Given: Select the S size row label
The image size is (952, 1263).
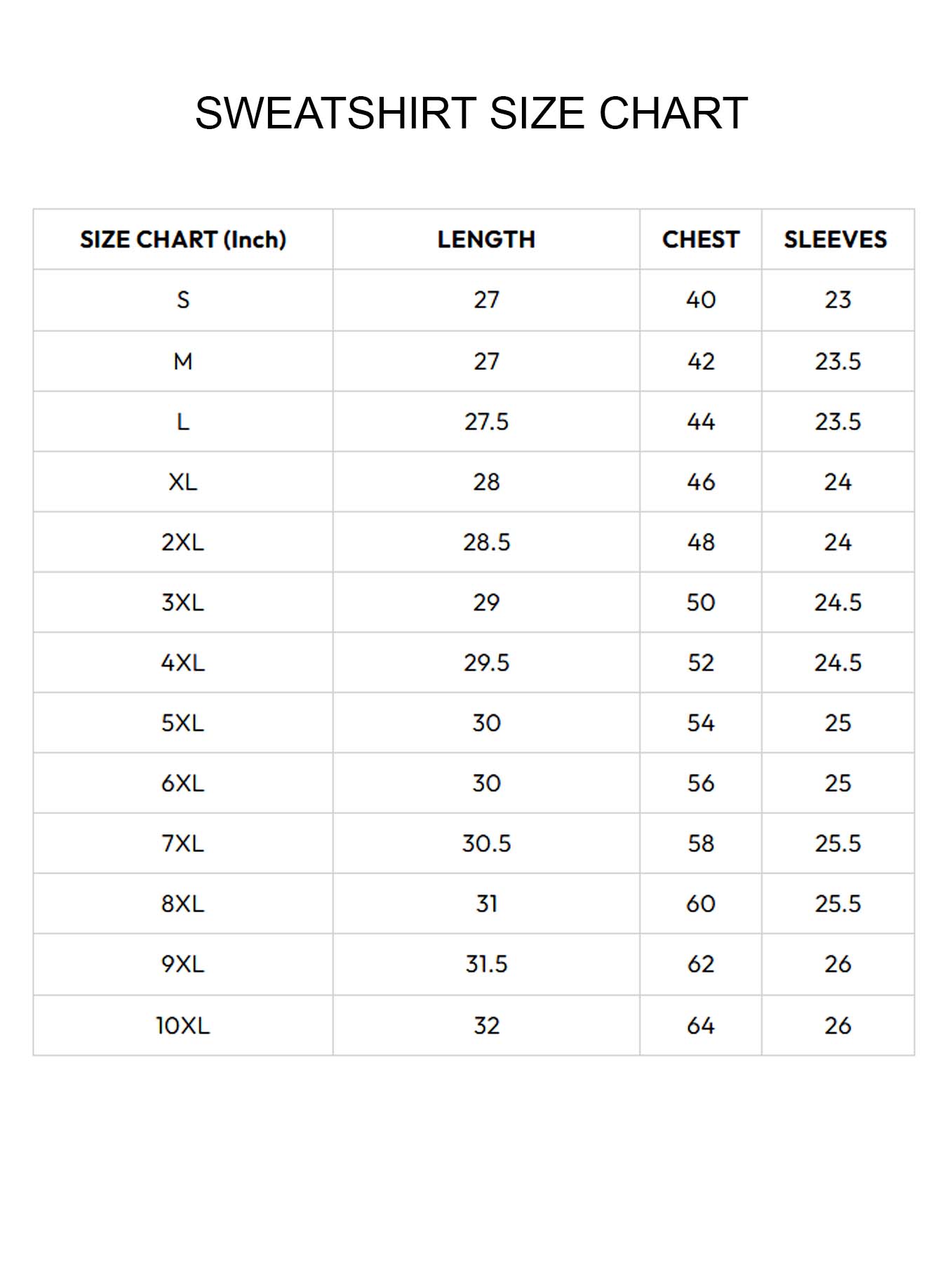Looking at the screenshot, I should [183, 300].
